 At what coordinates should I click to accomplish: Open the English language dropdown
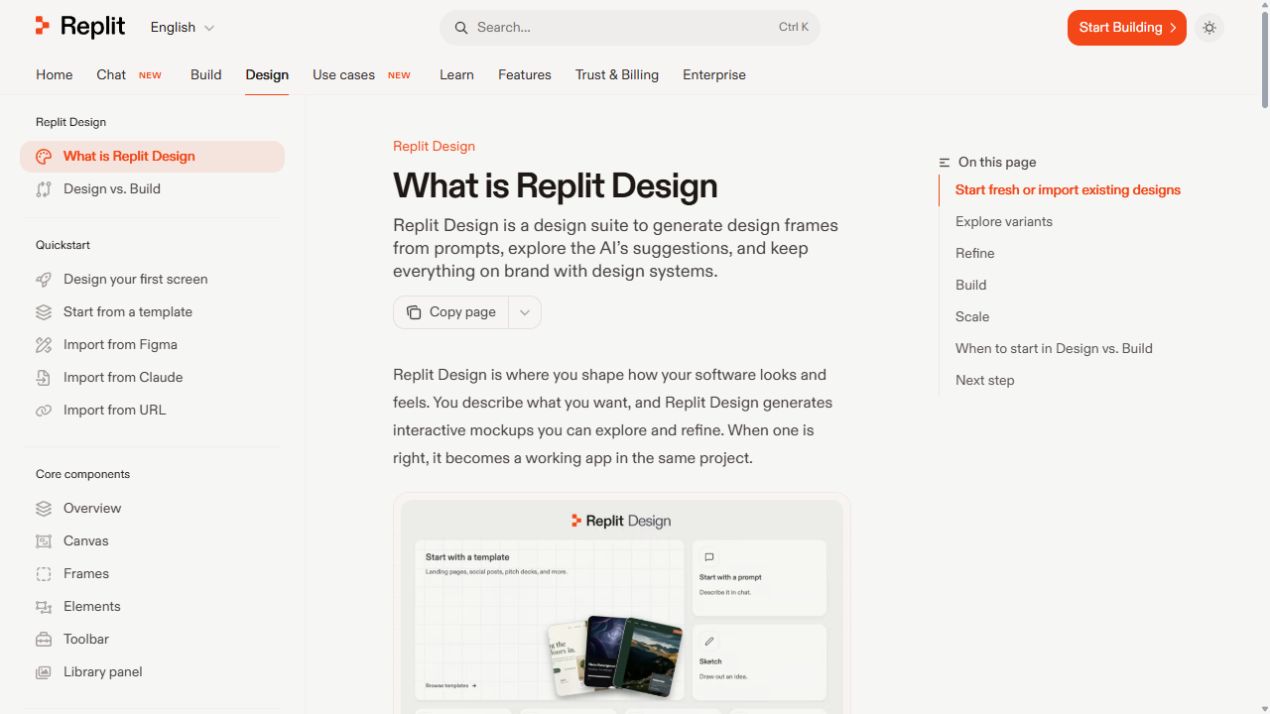(182, 28)
